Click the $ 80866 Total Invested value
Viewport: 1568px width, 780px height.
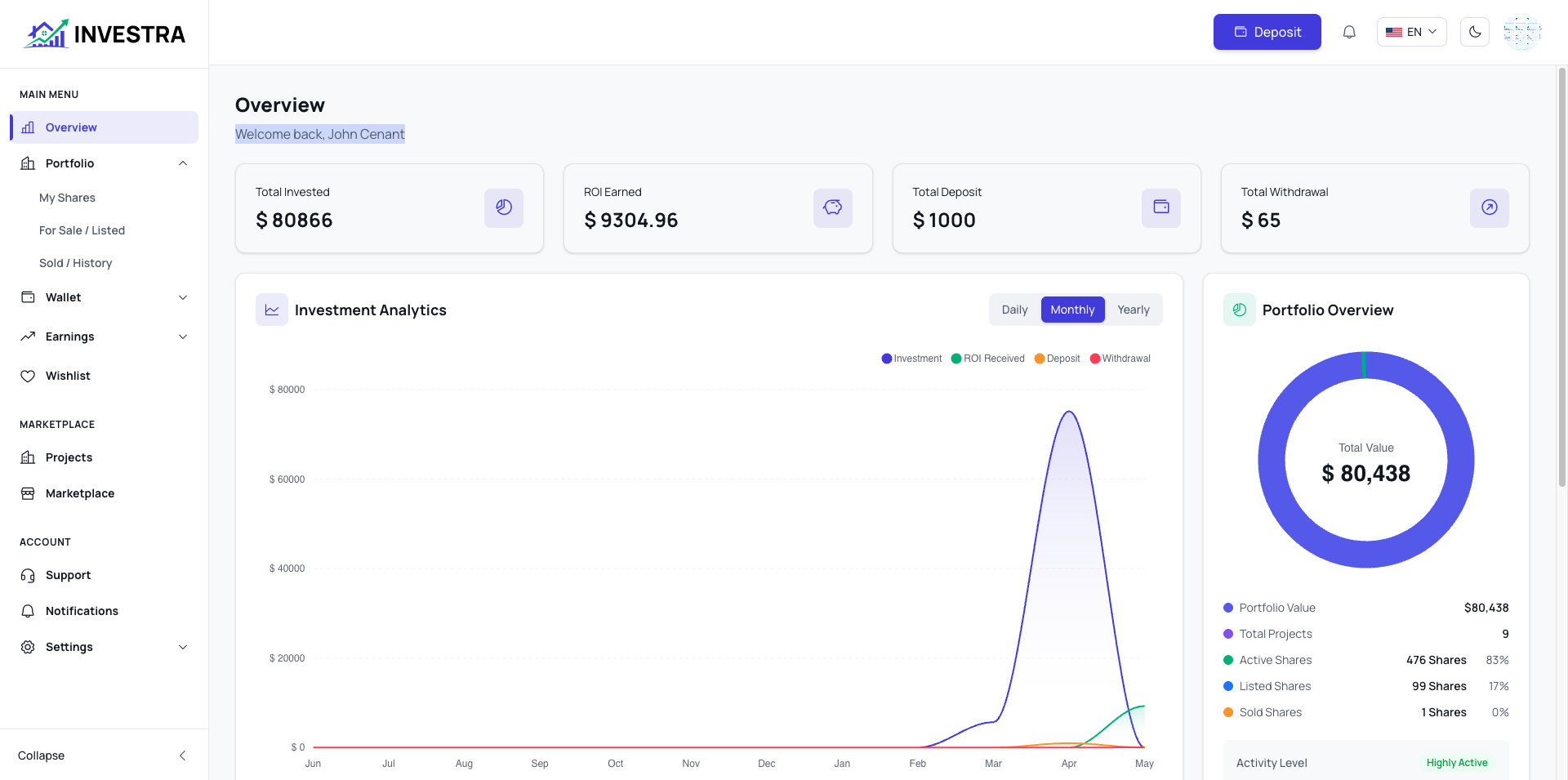[x=294, y=221]
